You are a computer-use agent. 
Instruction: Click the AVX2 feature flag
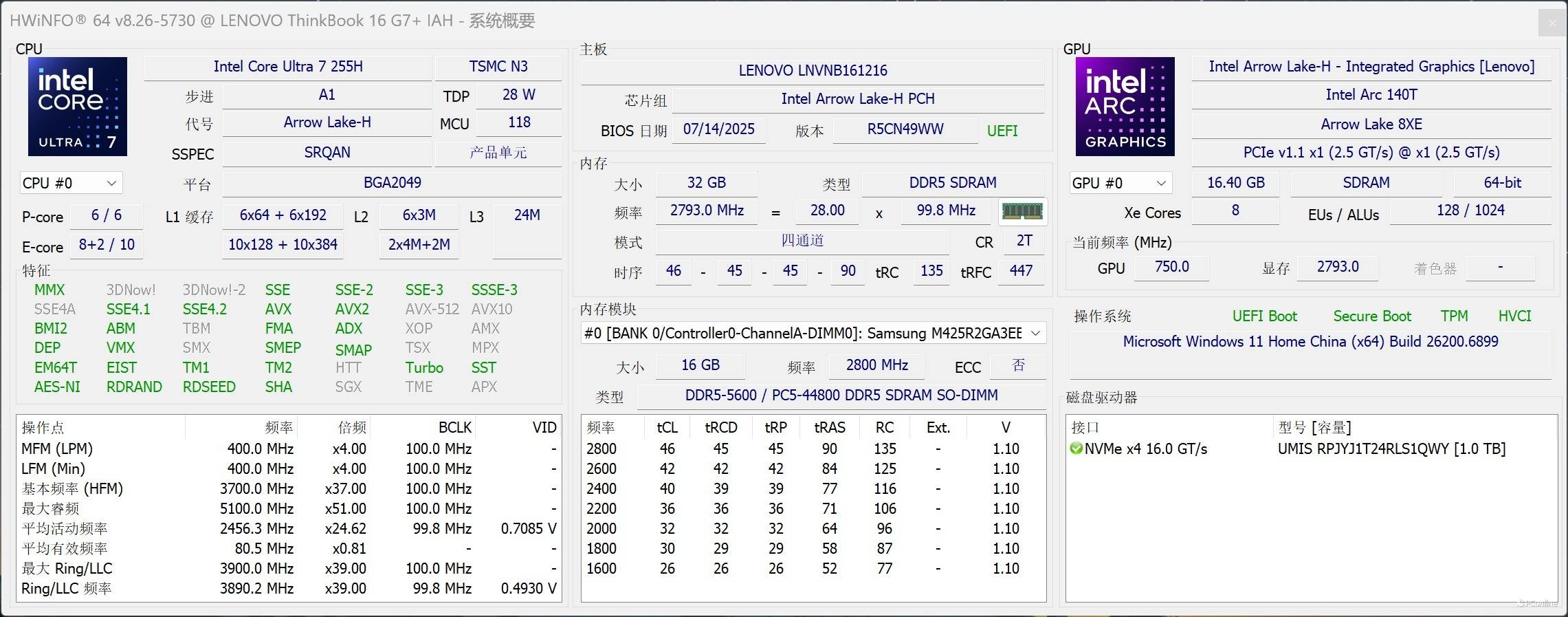(x=351, y=310)
